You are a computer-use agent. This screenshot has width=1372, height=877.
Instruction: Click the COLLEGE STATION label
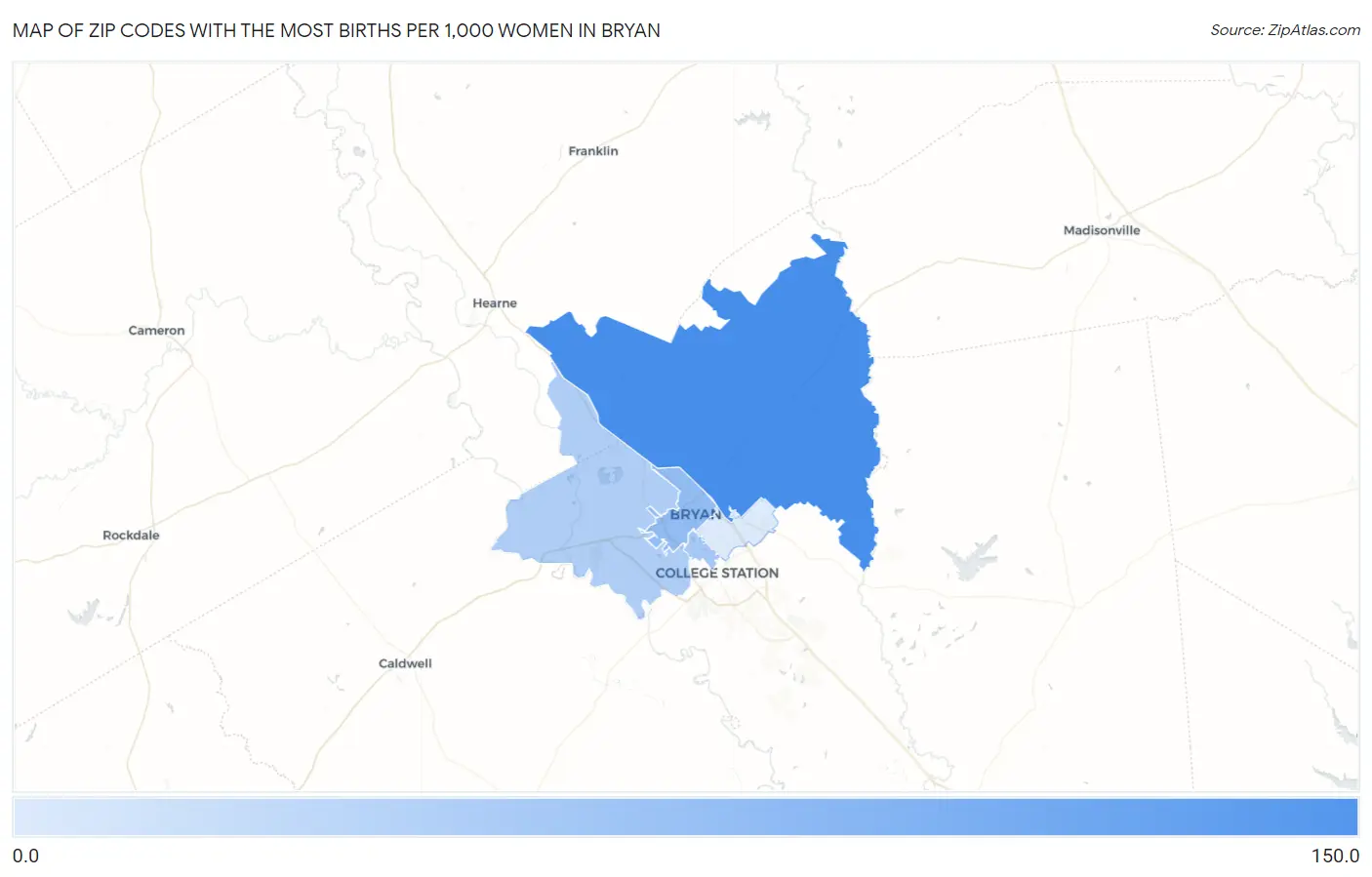tap(717, 573)
